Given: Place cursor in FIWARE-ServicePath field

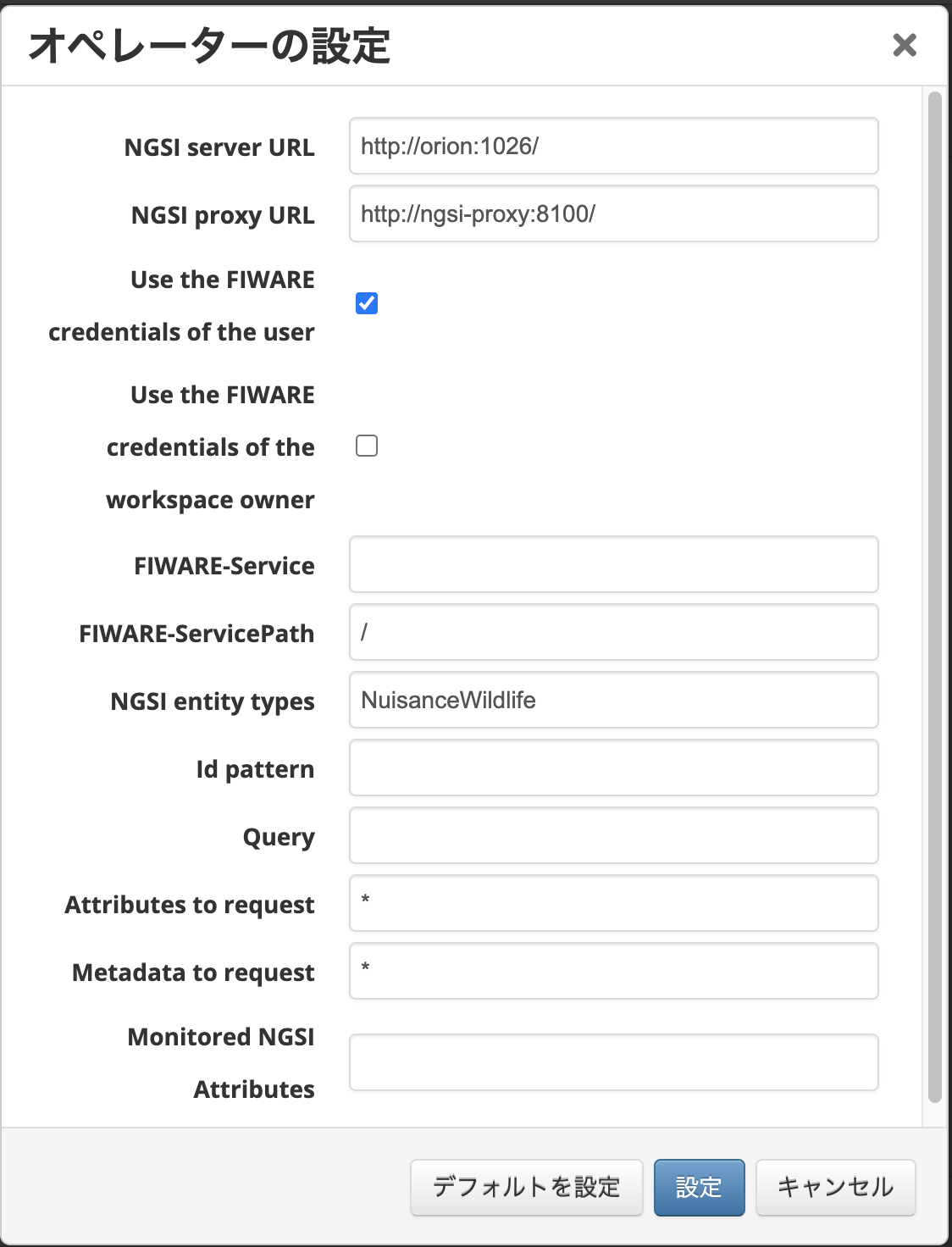Looking at the screenshot, I should pyautogui.click(x=612, y=632).
